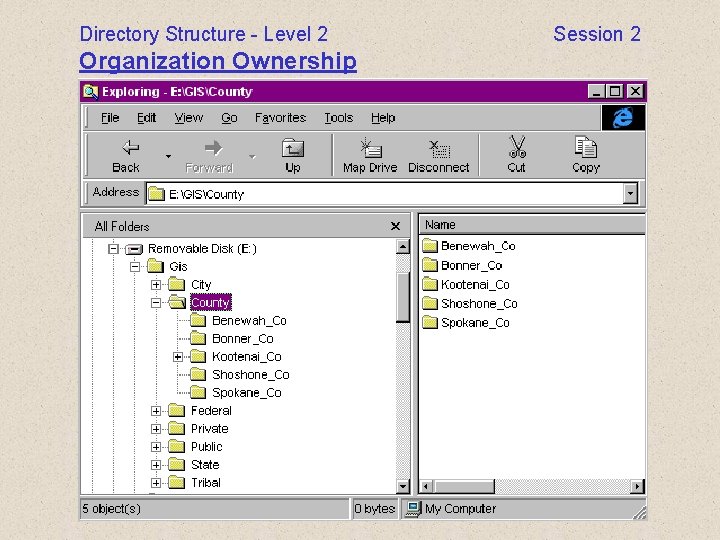Click the folder tree vertical scrollbar thumb
The height and width of the screenshot is (540, 720).
[x=403, y=298]
